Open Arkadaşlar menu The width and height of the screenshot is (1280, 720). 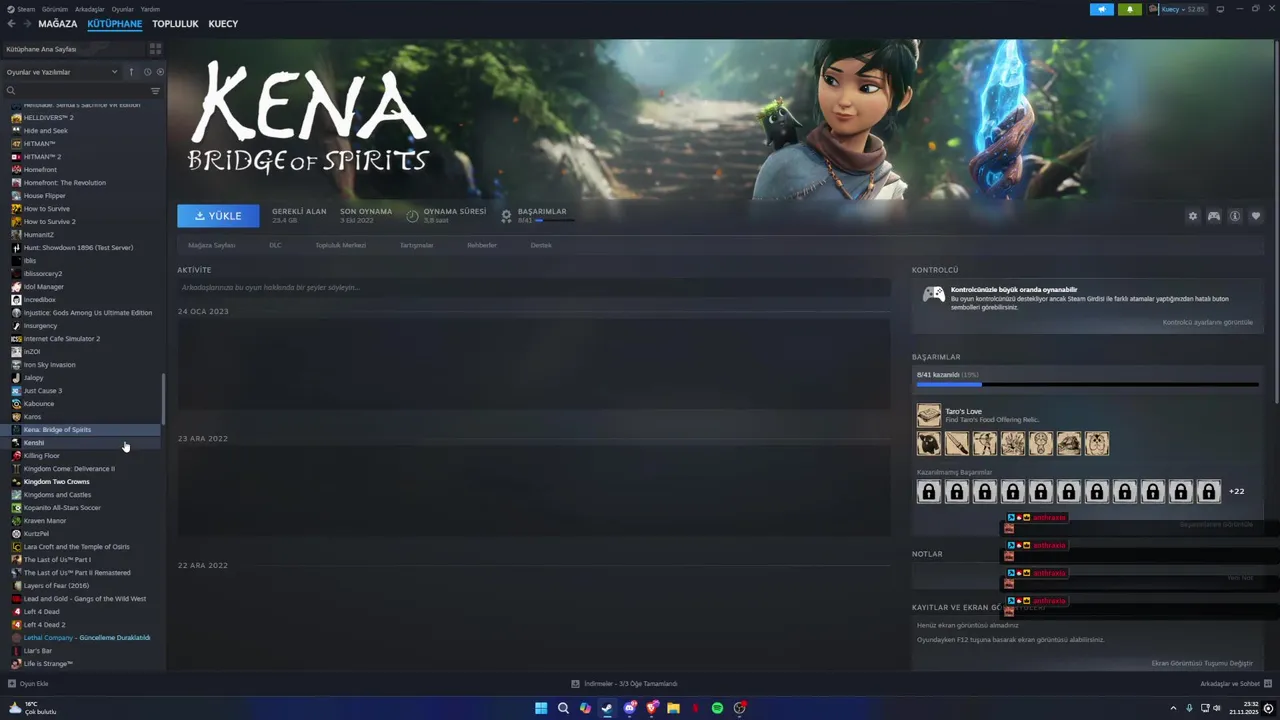point(90,9)
